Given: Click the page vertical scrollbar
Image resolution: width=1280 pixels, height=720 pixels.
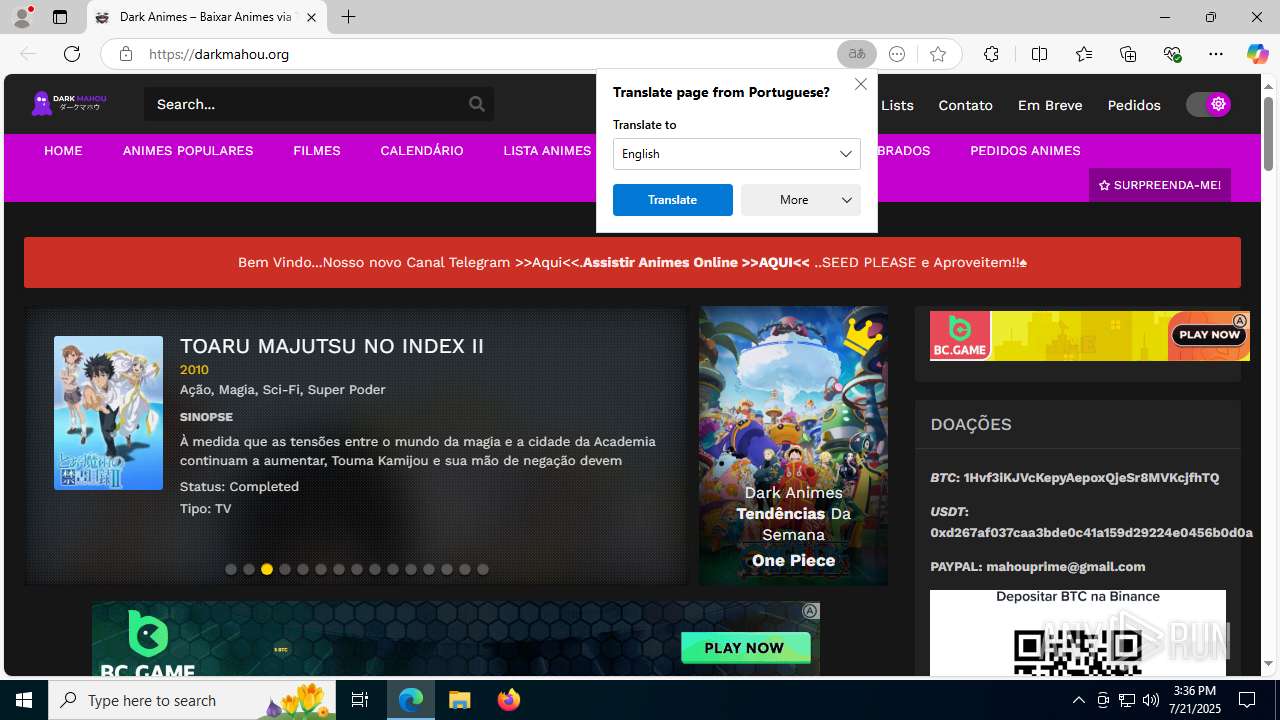Looking at the screenshot, I should [x=1268, y=134].
